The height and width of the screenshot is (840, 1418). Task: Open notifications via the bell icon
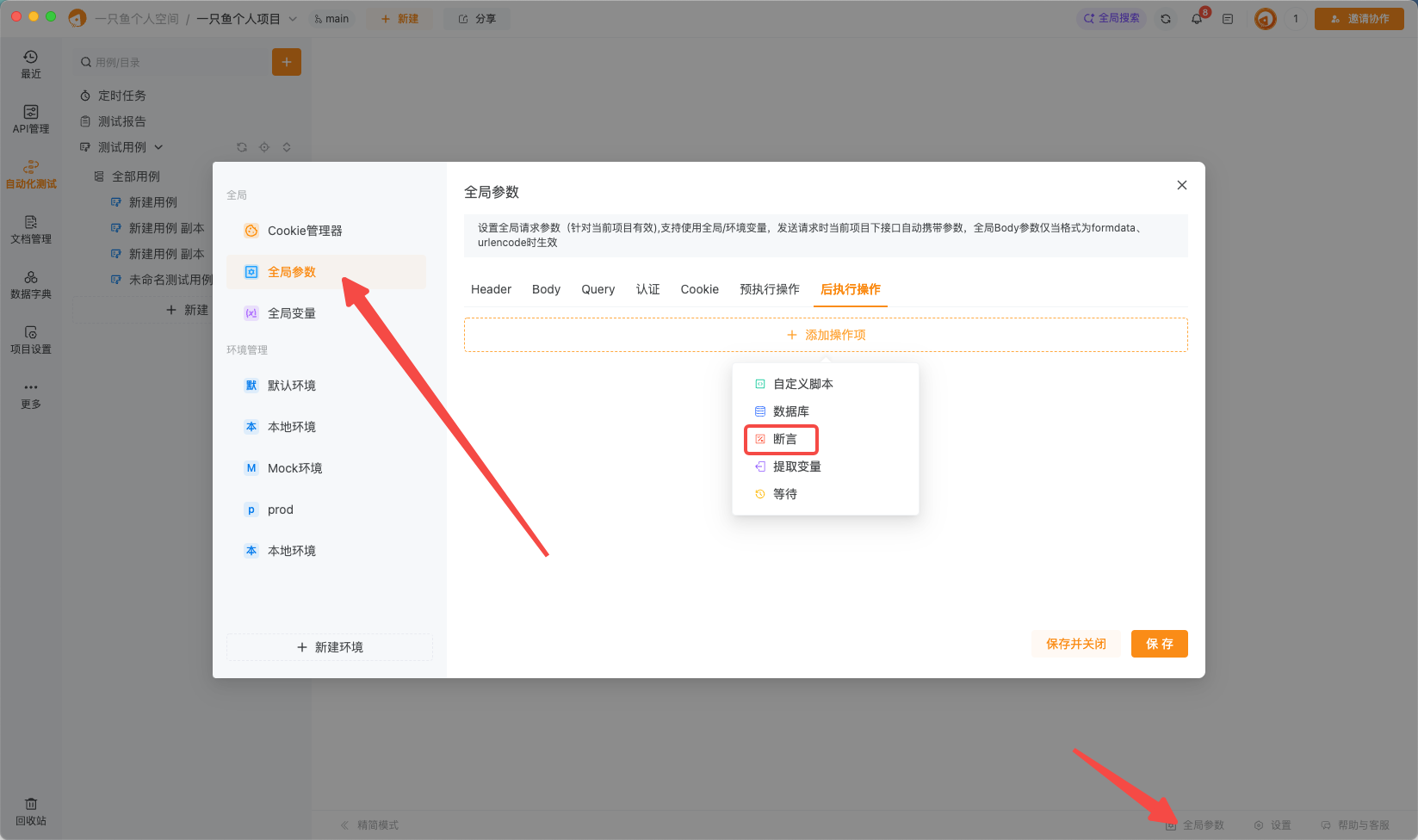(x=1196, y=17)
